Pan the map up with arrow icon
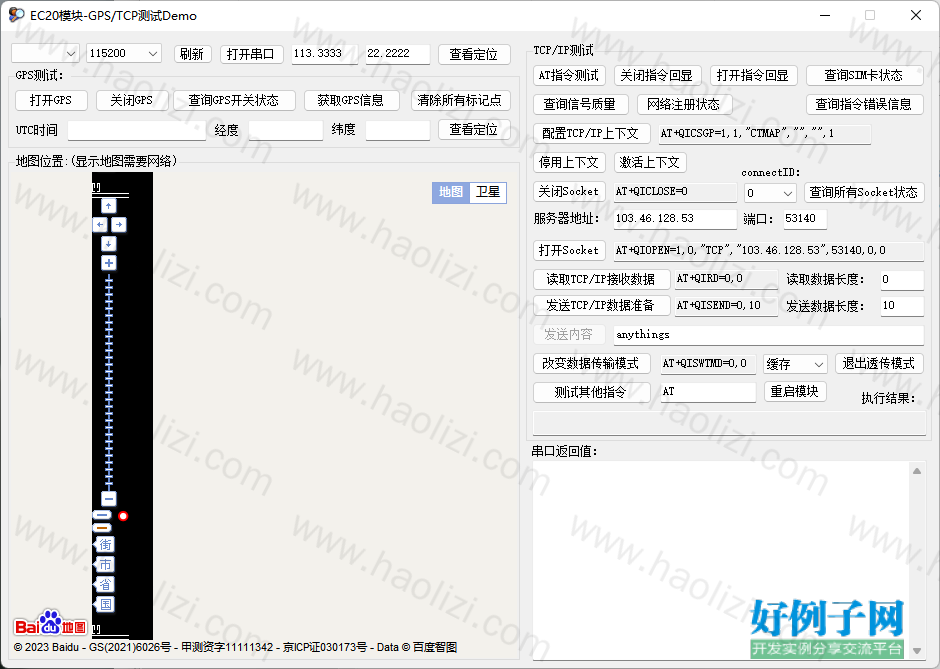 coord(109,206)
